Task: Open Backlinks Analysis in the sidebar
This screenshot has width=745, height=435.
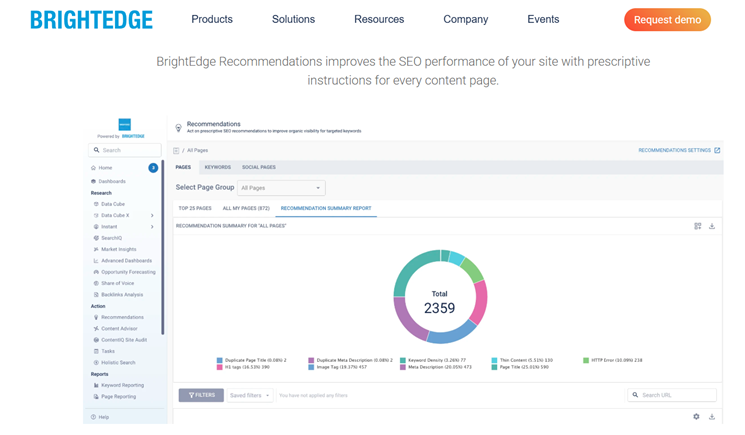Action: click(122, 295)
